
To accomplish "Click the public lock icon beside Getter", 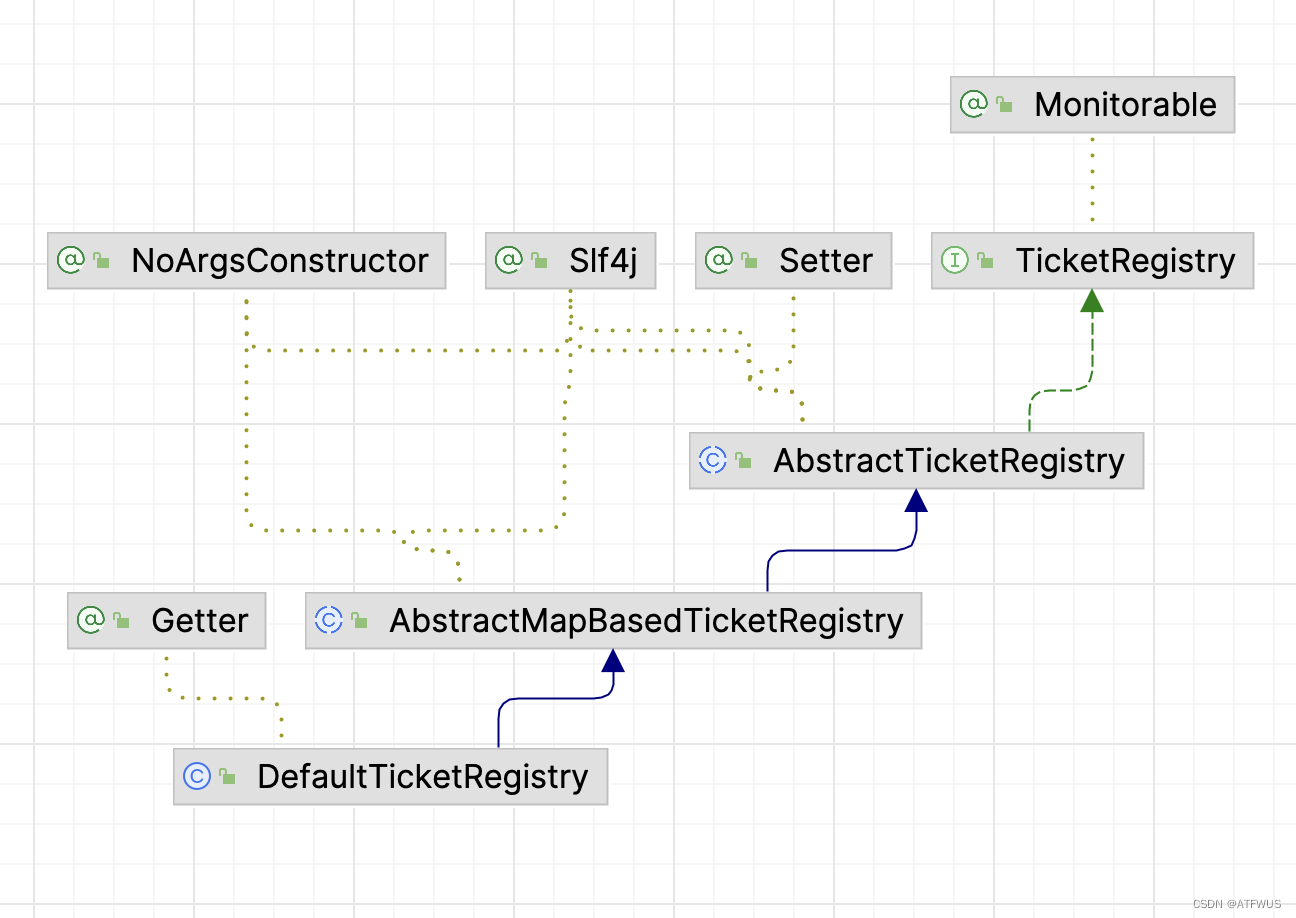I will coord(122,621).
